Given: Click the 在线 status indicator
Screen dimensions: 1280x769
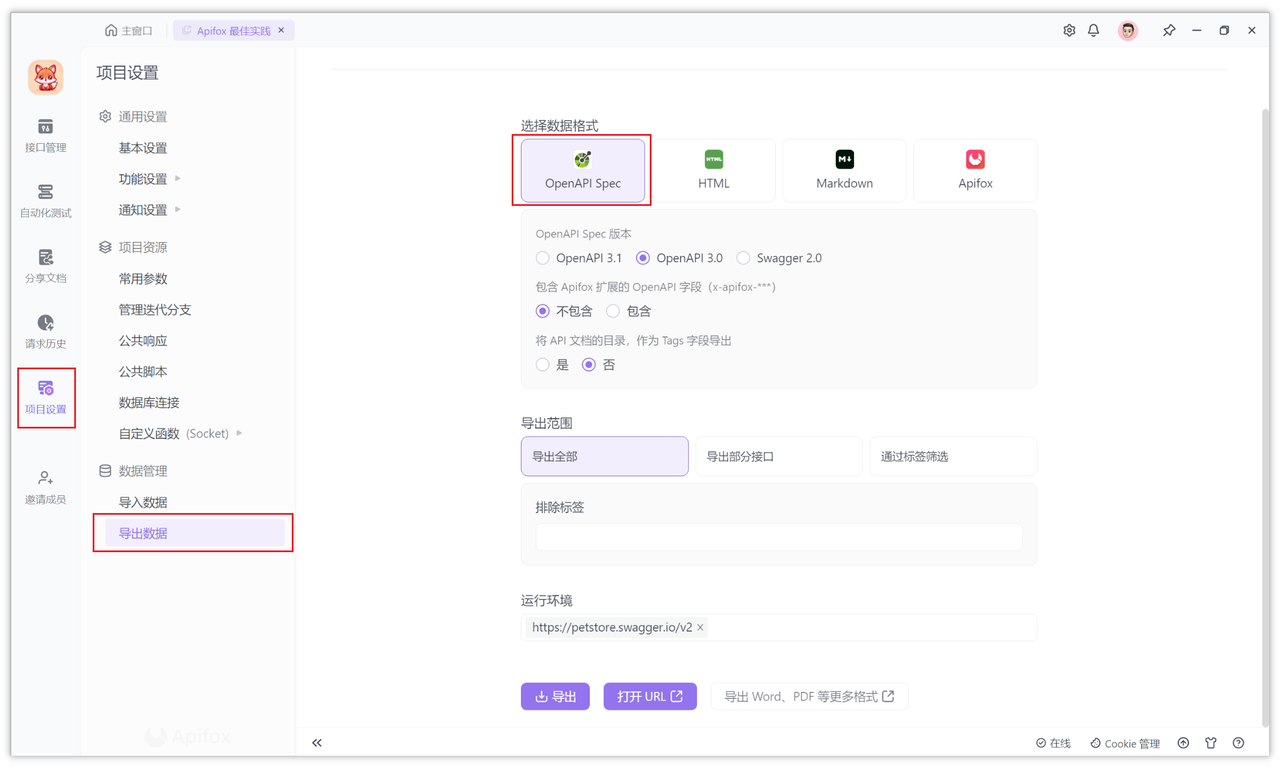Looking at the screenshot, I should [x=1053, y=743].
